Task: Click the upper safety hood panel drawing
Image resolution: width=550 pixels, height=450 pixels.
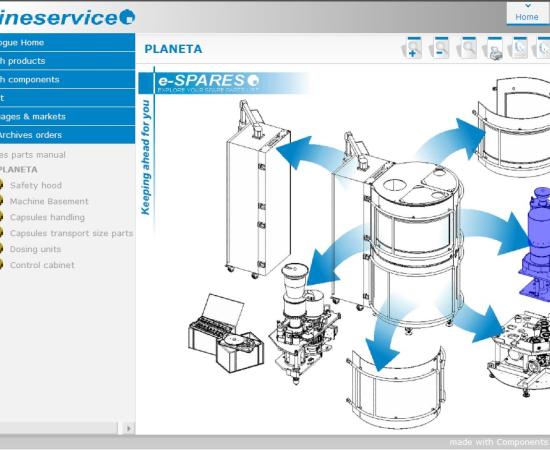Action: click(512, 128)
